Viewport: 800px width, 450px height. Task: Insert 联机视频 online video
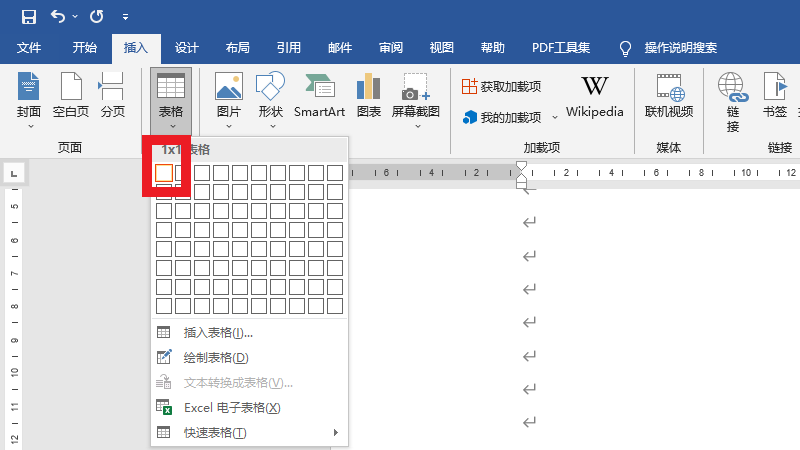[x=669, y=95]
